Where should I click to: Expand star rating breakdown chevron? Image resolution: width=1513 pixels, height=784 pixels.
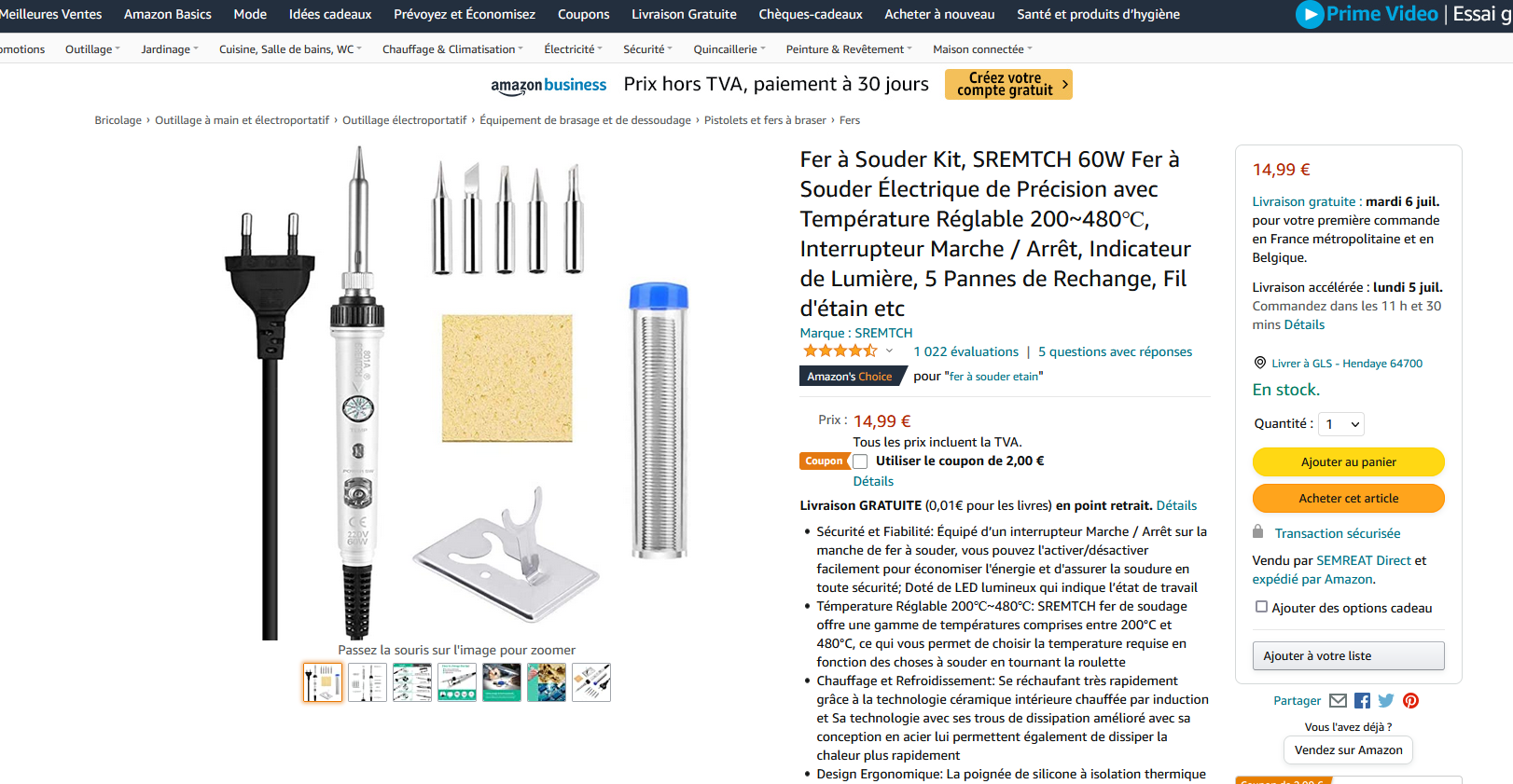point(889,351)
